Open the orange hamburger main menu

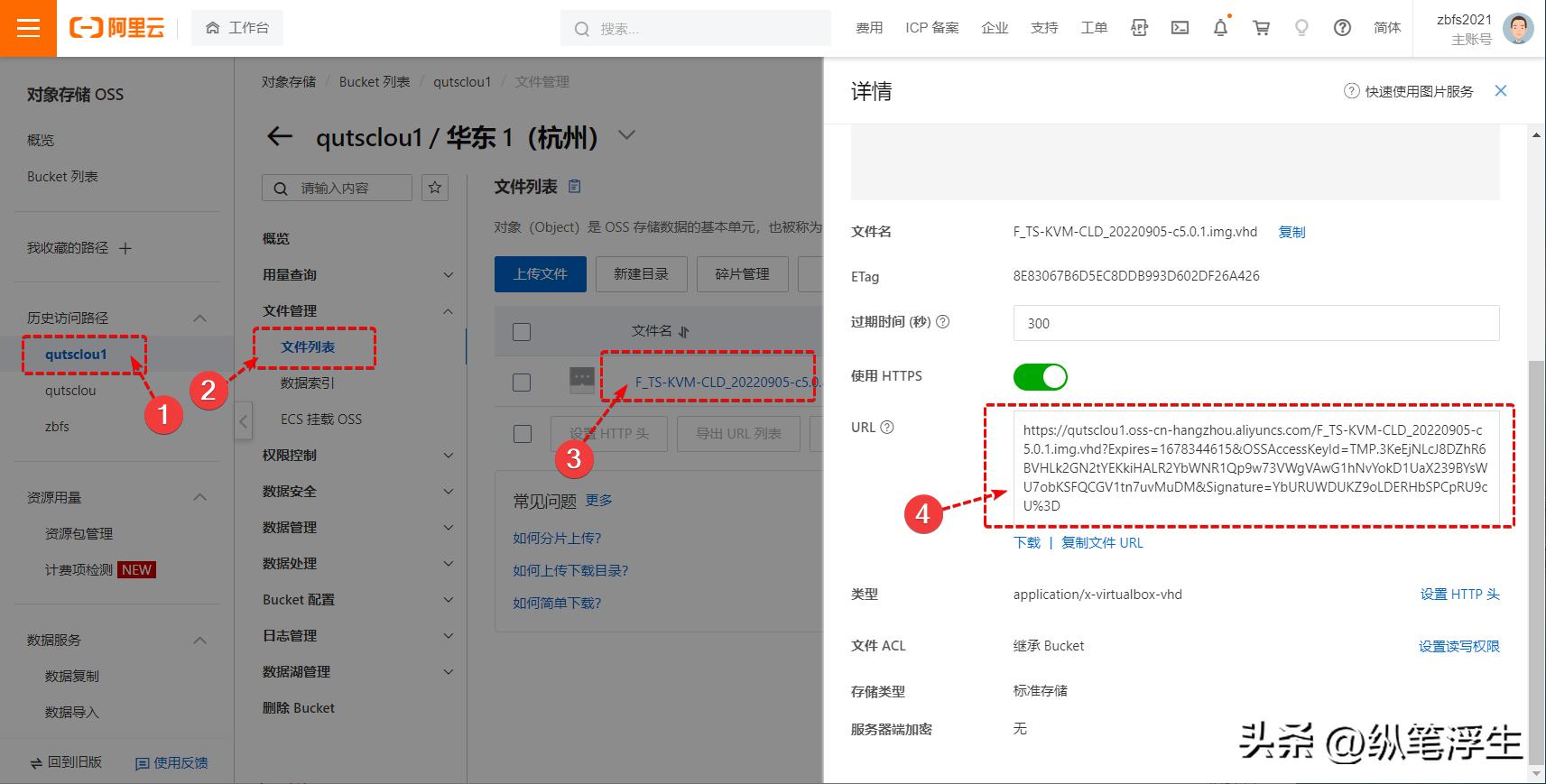(x=28, y=28)
